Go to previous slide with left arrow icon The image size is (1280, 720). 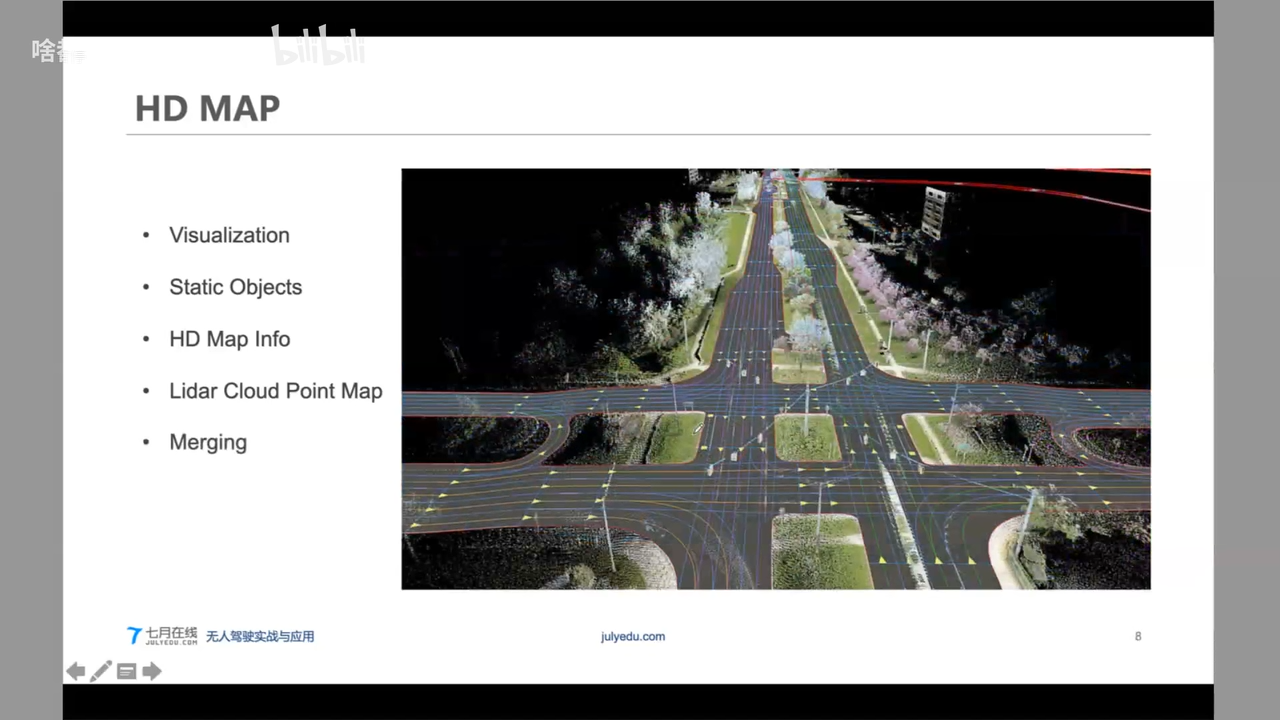pos(76,671)
